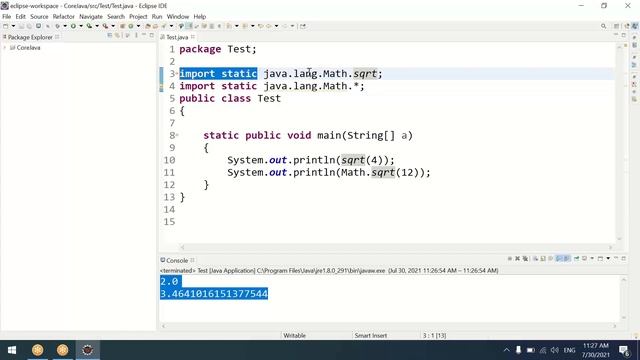This screenshot has width=640, height=360.
Task: Toggle Show Console on Standard Out change
Action: (559, 259)
